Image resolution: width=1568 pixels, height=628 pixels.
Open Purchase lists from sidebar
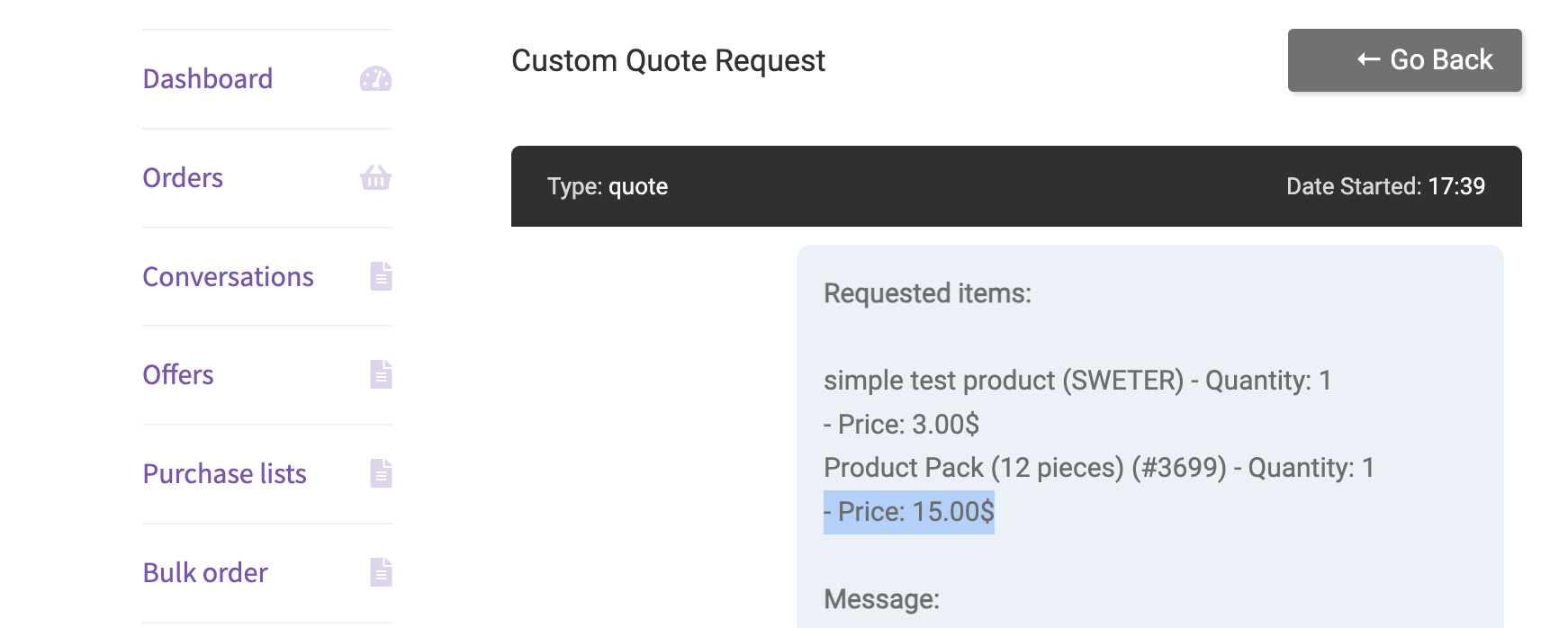click(224, 473)
